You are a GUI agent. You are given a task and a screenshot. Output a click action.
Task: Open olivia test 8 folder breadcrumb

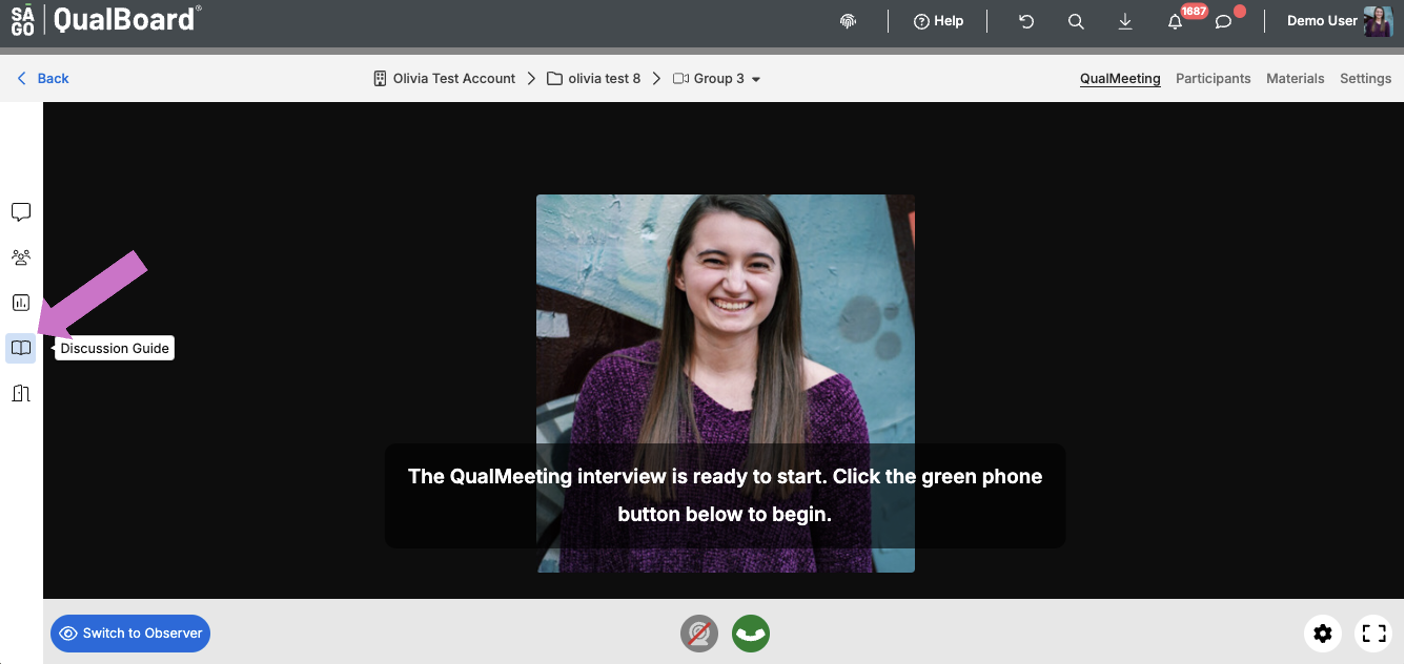point(594,78)
